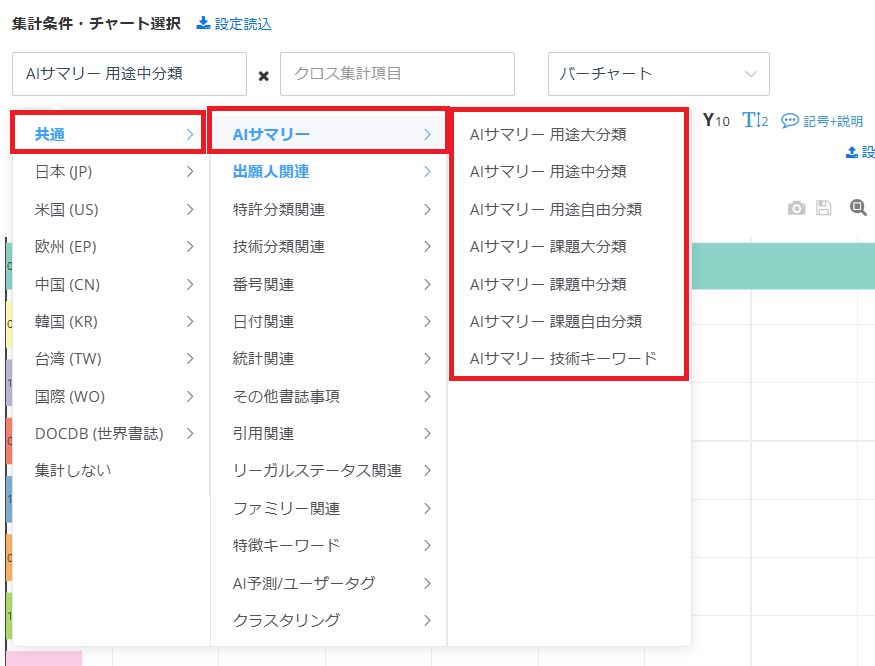Click the 設定読込 link

pyautogui.click(x=233, y=23)
